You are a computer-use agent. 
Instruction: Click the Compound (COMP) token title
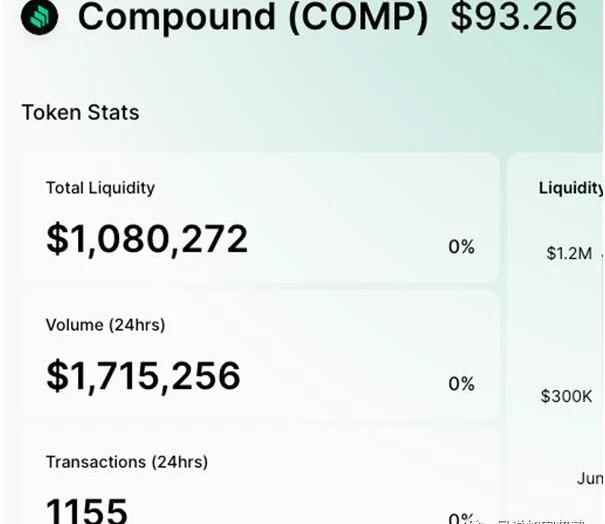[x=253, y=16]
